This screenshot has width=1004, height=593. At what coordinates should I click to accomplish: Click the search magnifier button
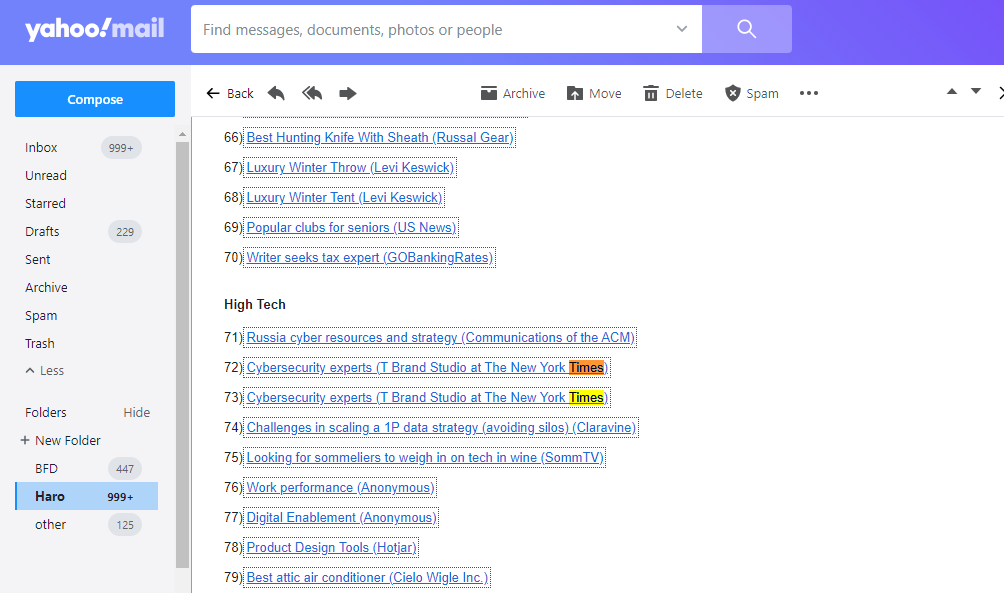pyautogui.click(x=747, y=29)
